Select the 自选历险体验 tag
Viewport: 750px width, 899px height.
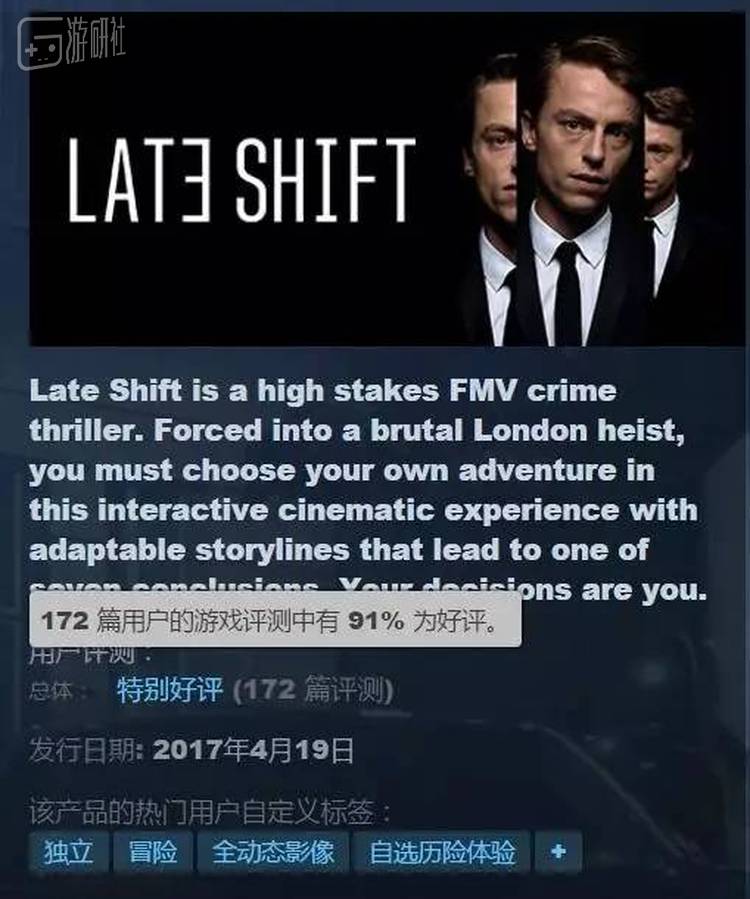point(441,851)
